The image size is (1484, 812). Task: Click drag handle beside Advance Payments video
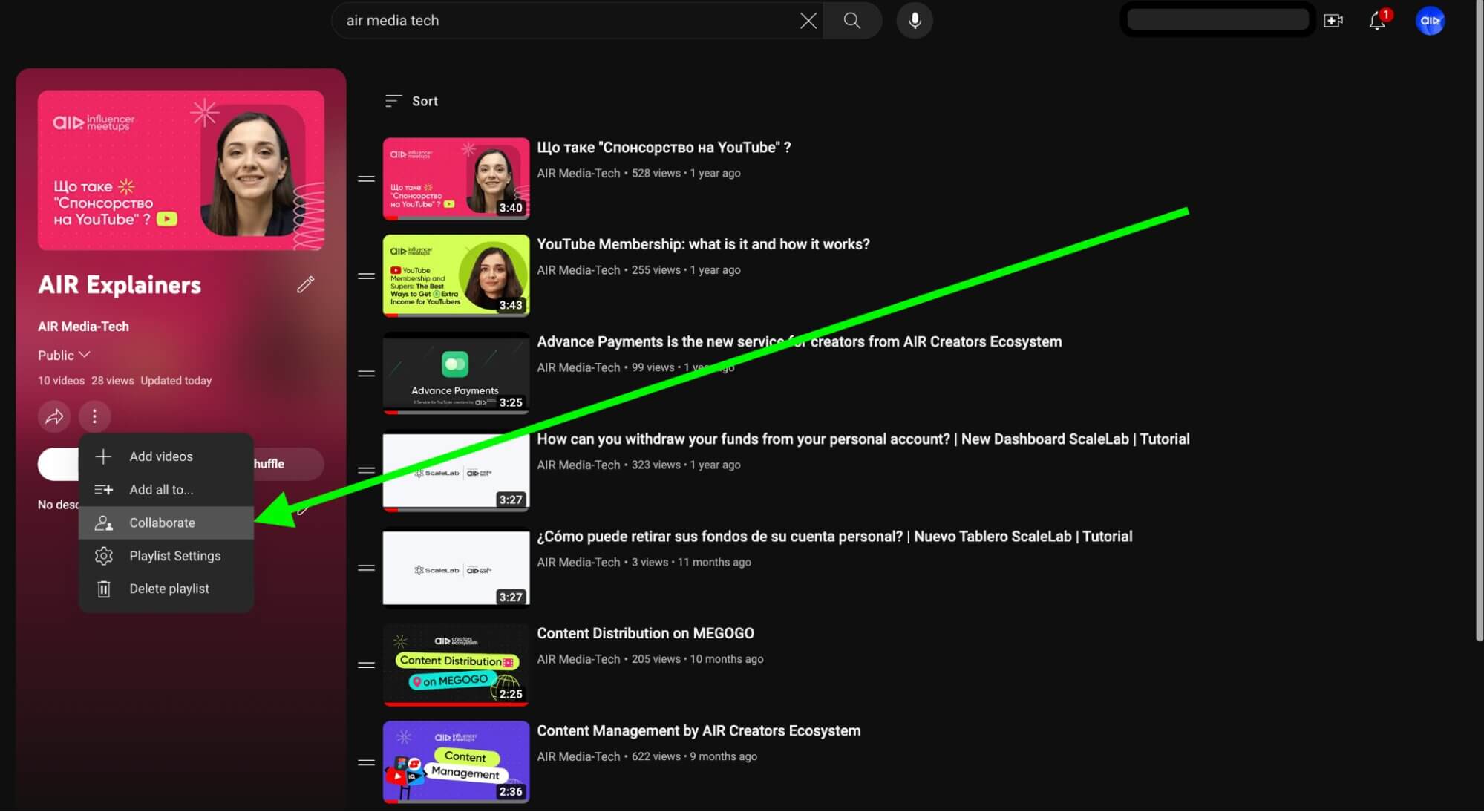pos(366,373)
